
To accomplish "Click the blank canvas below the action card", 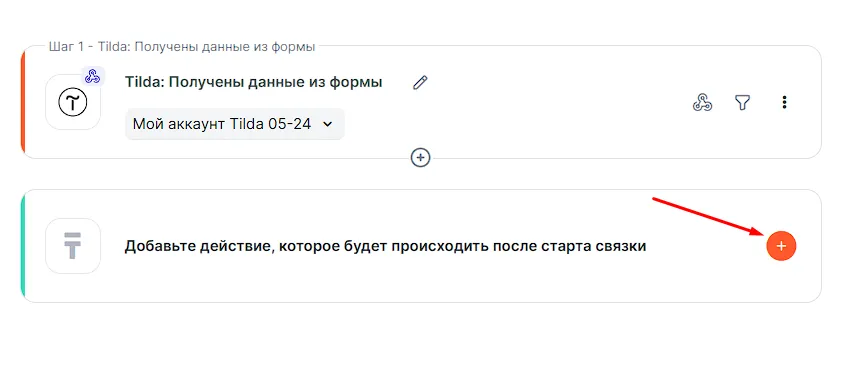I will [432, 341].
